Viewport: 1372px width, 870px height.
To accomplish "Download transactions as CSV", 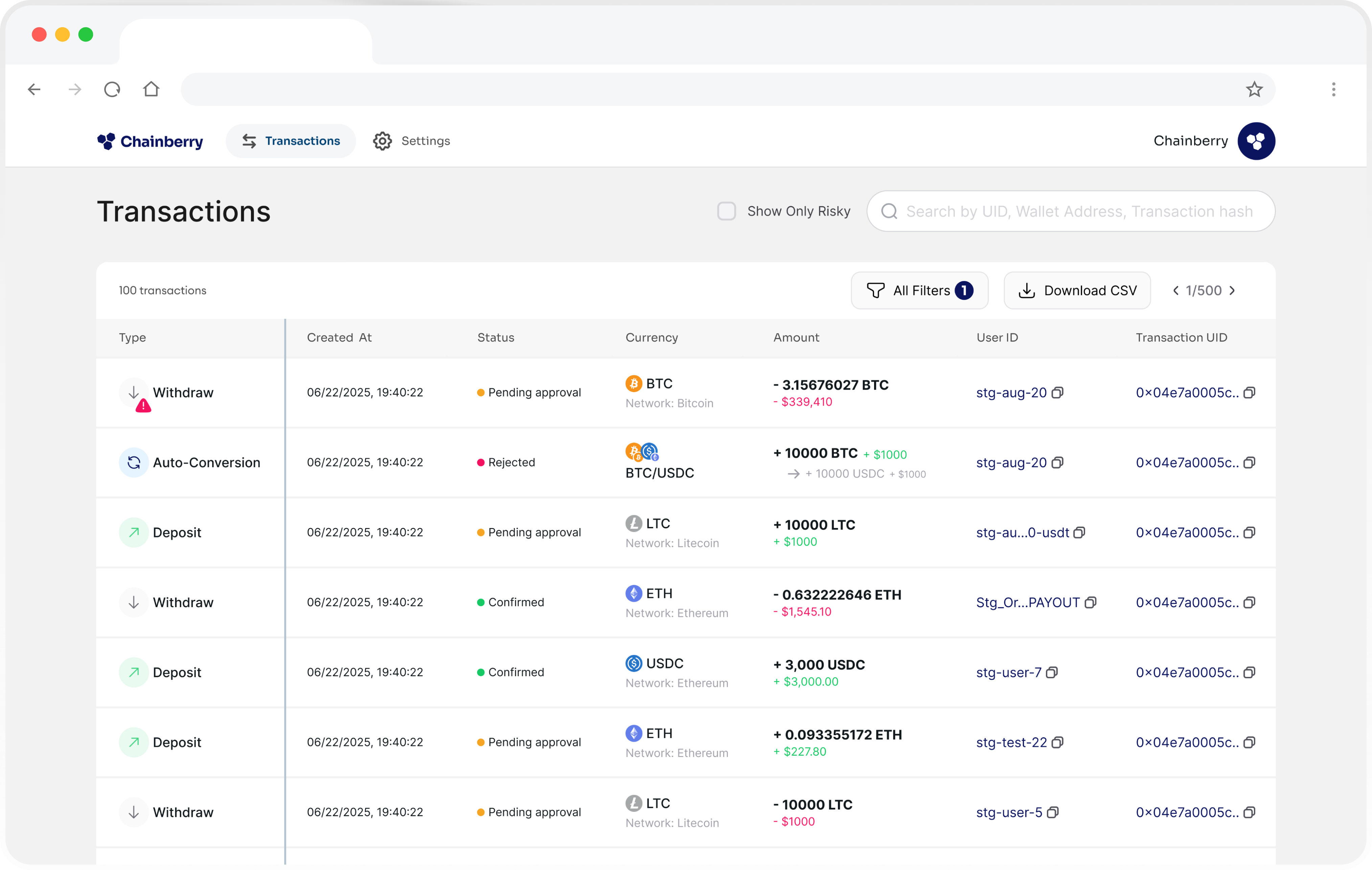I will (x=1077, y=291).
